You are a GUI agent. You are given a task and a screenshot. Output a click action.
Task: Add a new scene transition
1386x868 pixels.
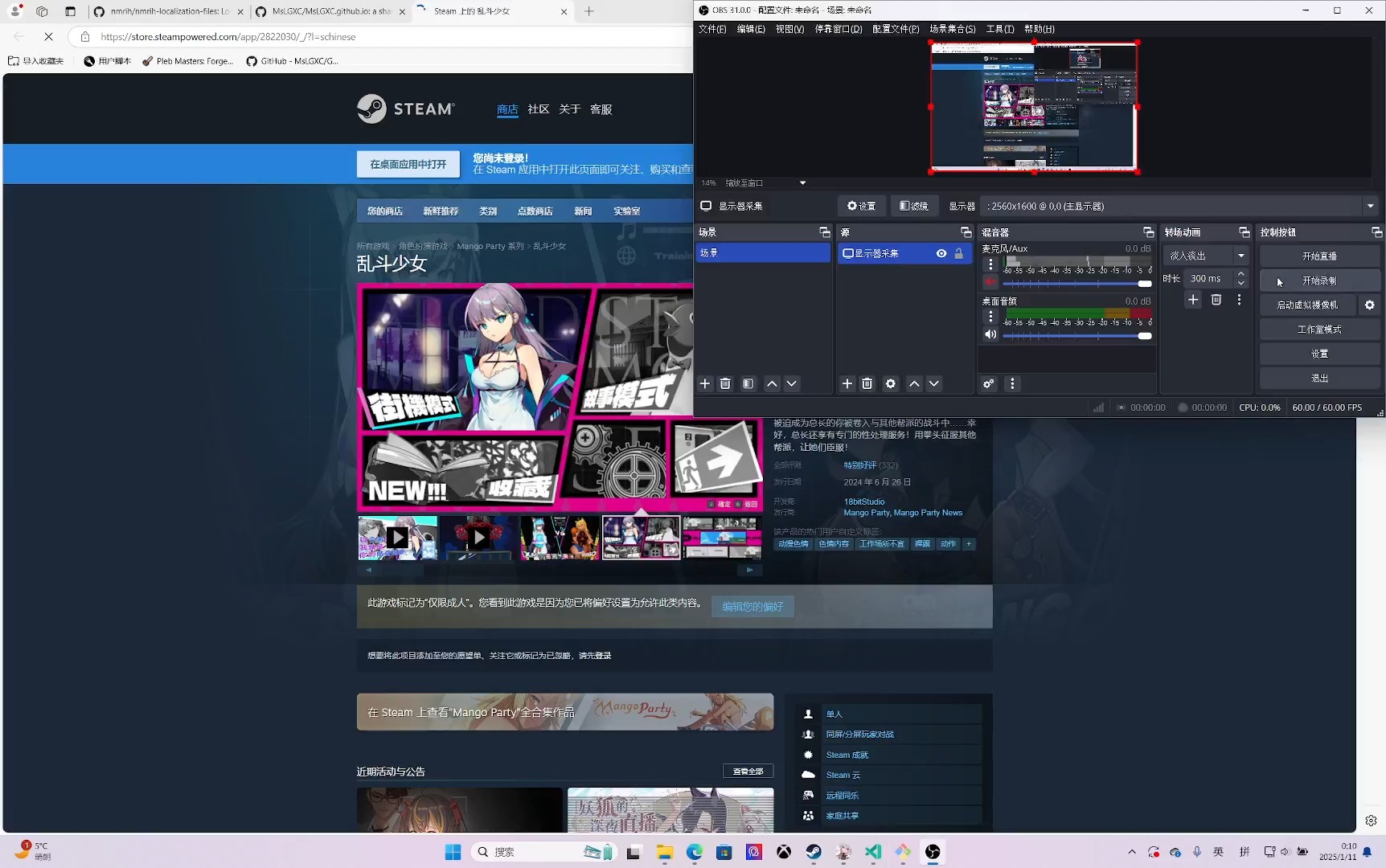coord(1193,300)
